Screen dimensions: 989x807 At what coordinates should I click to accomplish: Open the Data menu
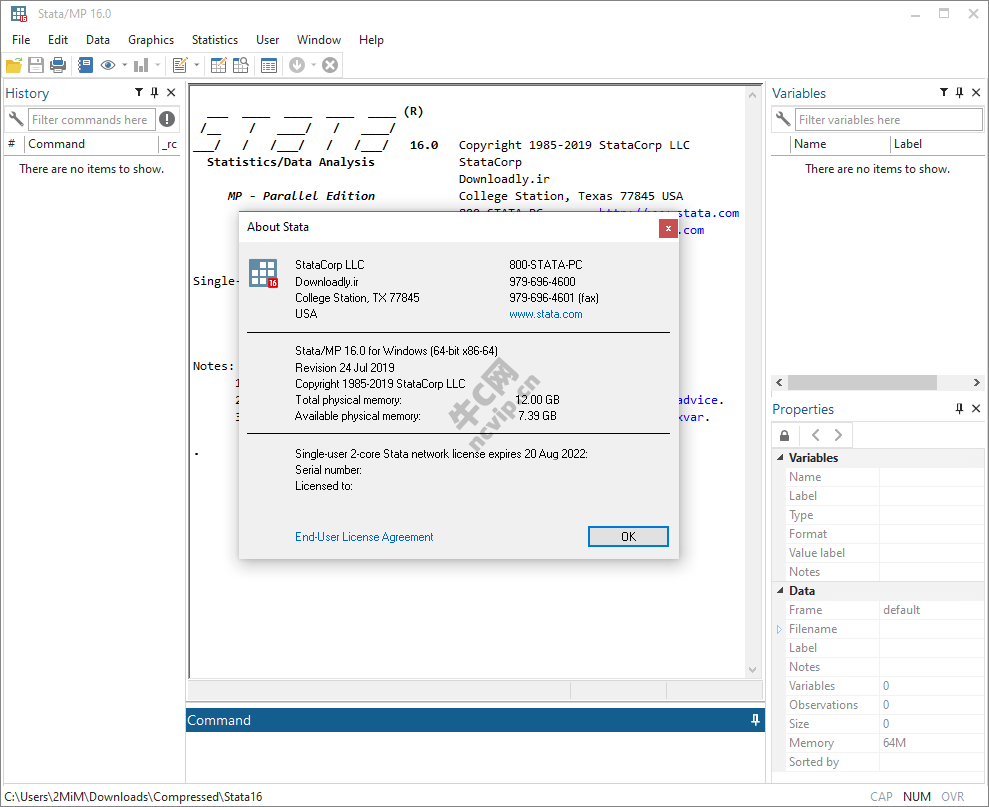(98, 40)
